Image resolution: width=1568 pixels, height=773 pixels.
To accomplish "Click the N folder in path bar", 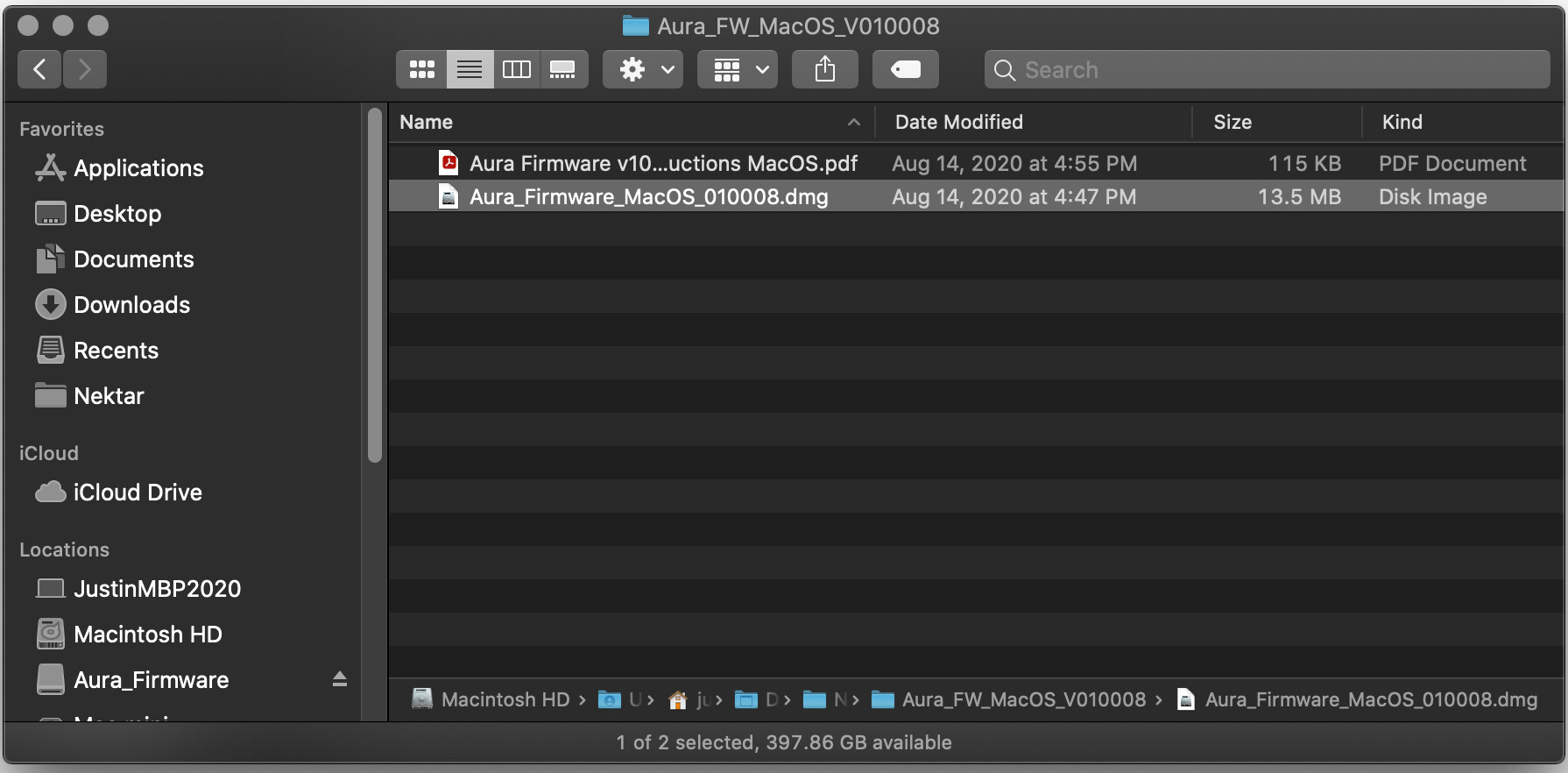I will pyautogui.click(x=824, y=699).
